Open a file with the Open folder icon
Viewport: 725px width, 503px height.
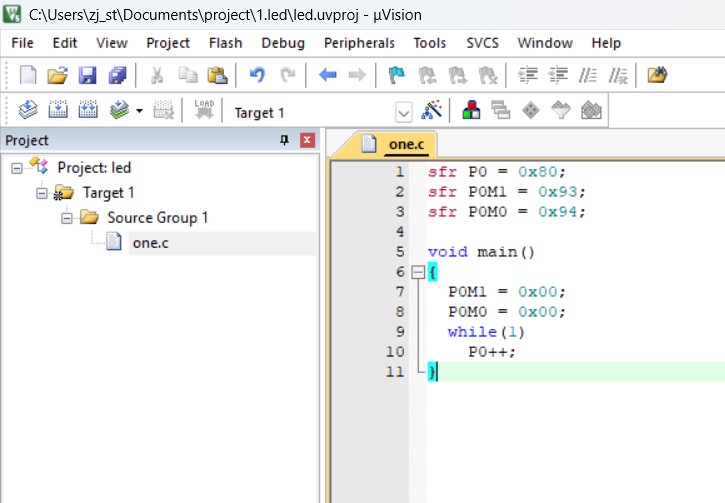pyautogui.click(x=58, y=75)
